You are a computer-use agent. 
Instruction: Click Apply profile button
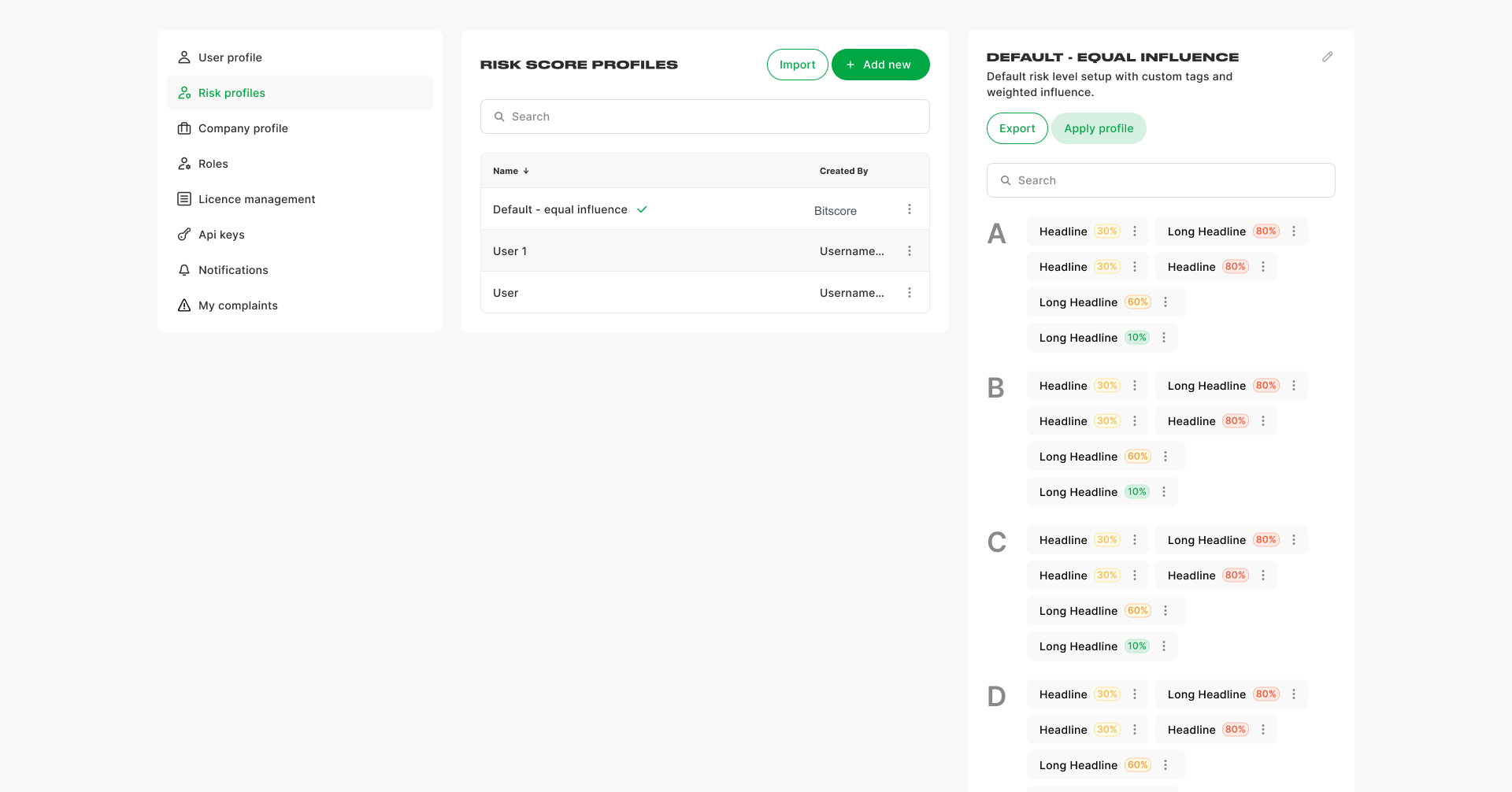tap(1099, 128)
